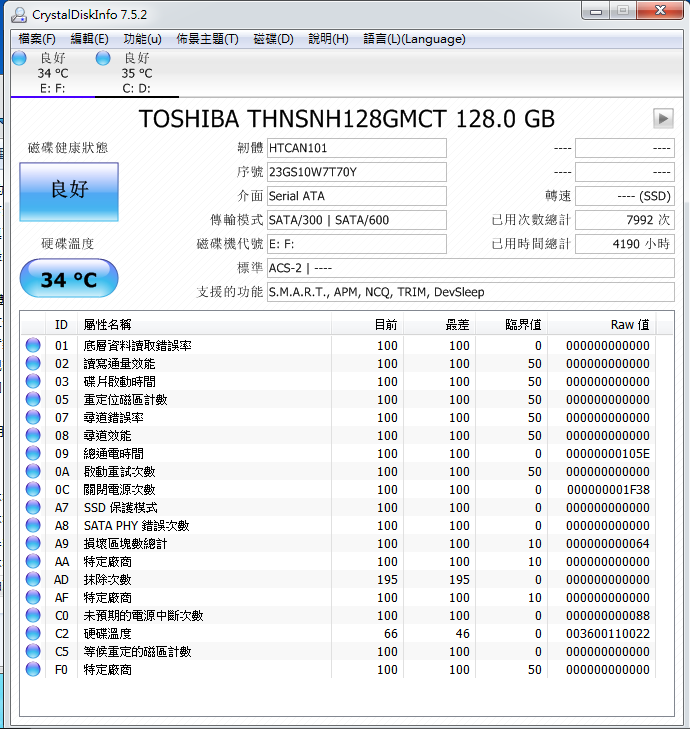Click the rotation rate field ---- (SSD)
The height and width of the screenshot is (729, 690).
(624, 196)
